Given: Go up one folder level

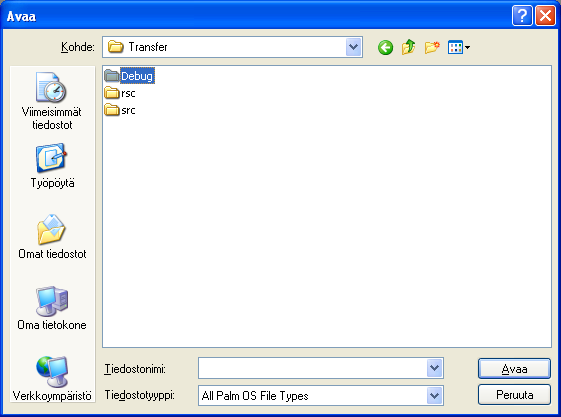Looking at the screenshot, I should coord(408,47).
